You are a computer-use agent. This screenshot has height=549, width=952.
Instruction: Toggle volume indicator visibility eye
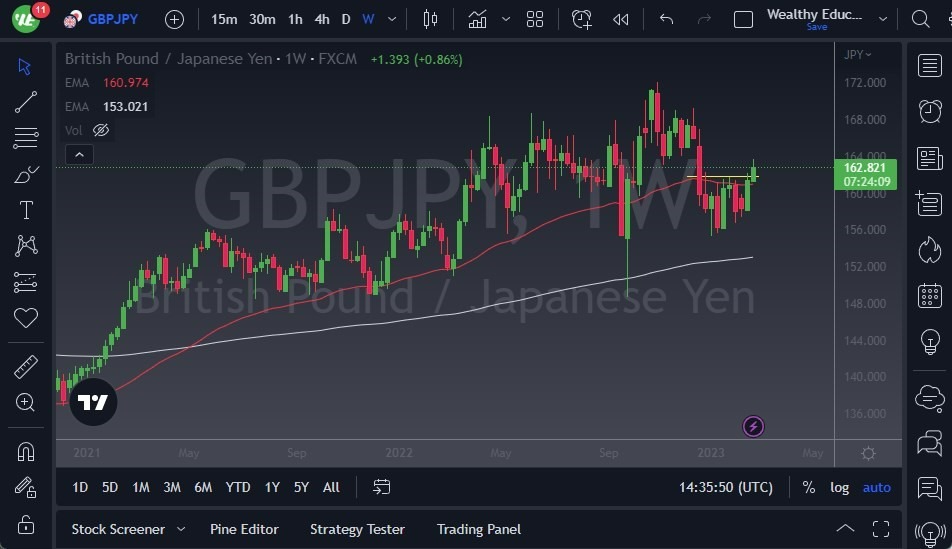pos(101,130)
